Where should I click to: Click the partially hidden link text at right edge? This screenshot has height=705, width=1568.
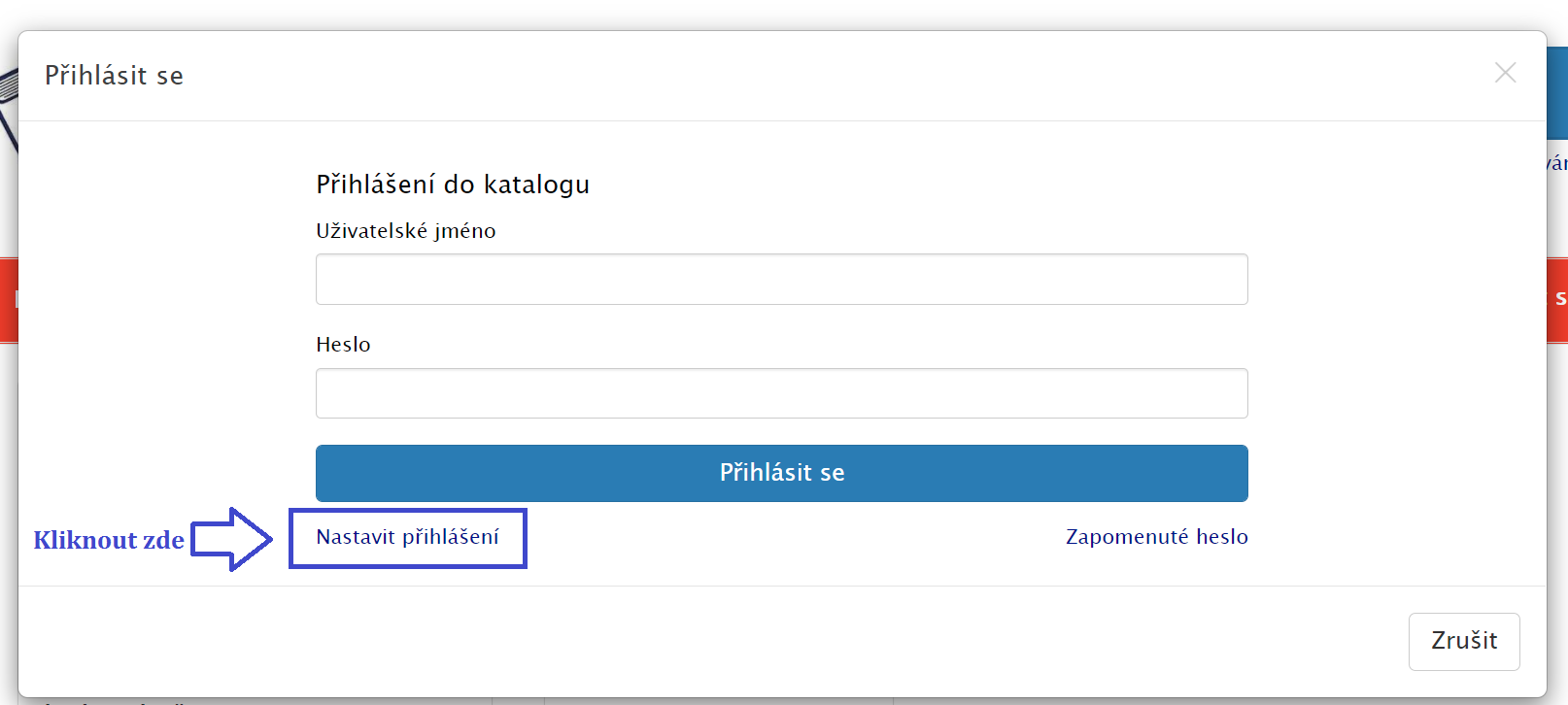[x=1557, y=163]
